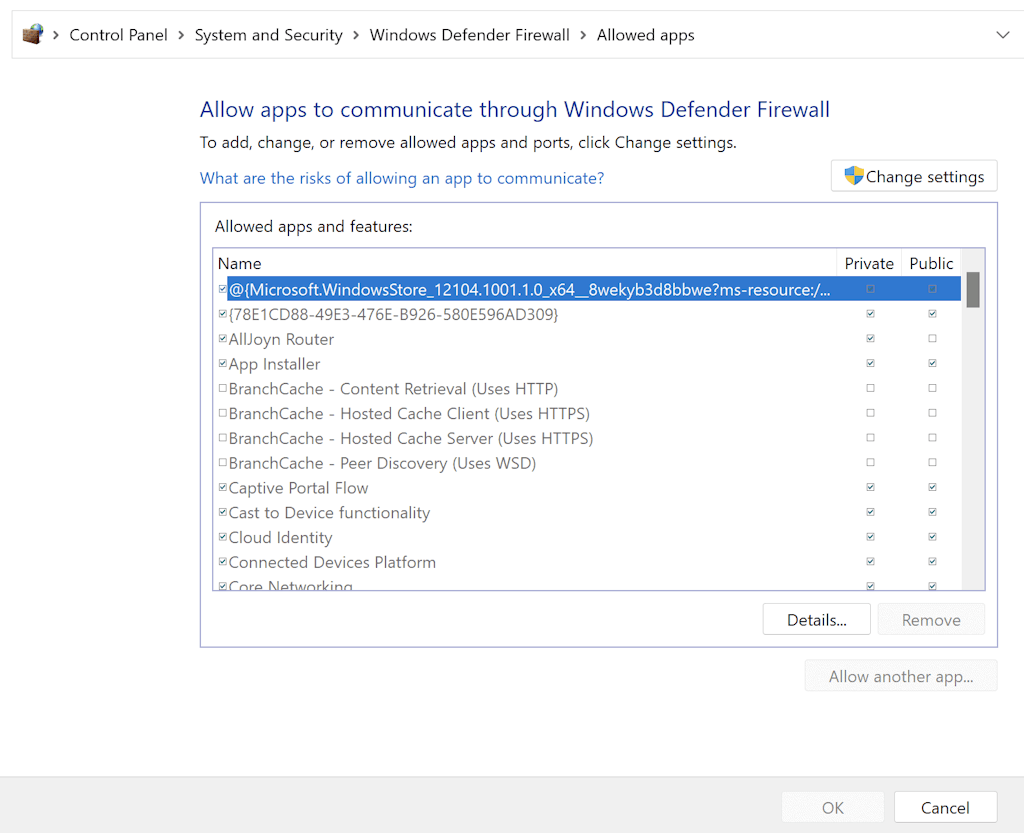This screenshot has height=833, width=1024.
Task: Select the Allowed apps breadcrumb
Action: tap(645, 35)
